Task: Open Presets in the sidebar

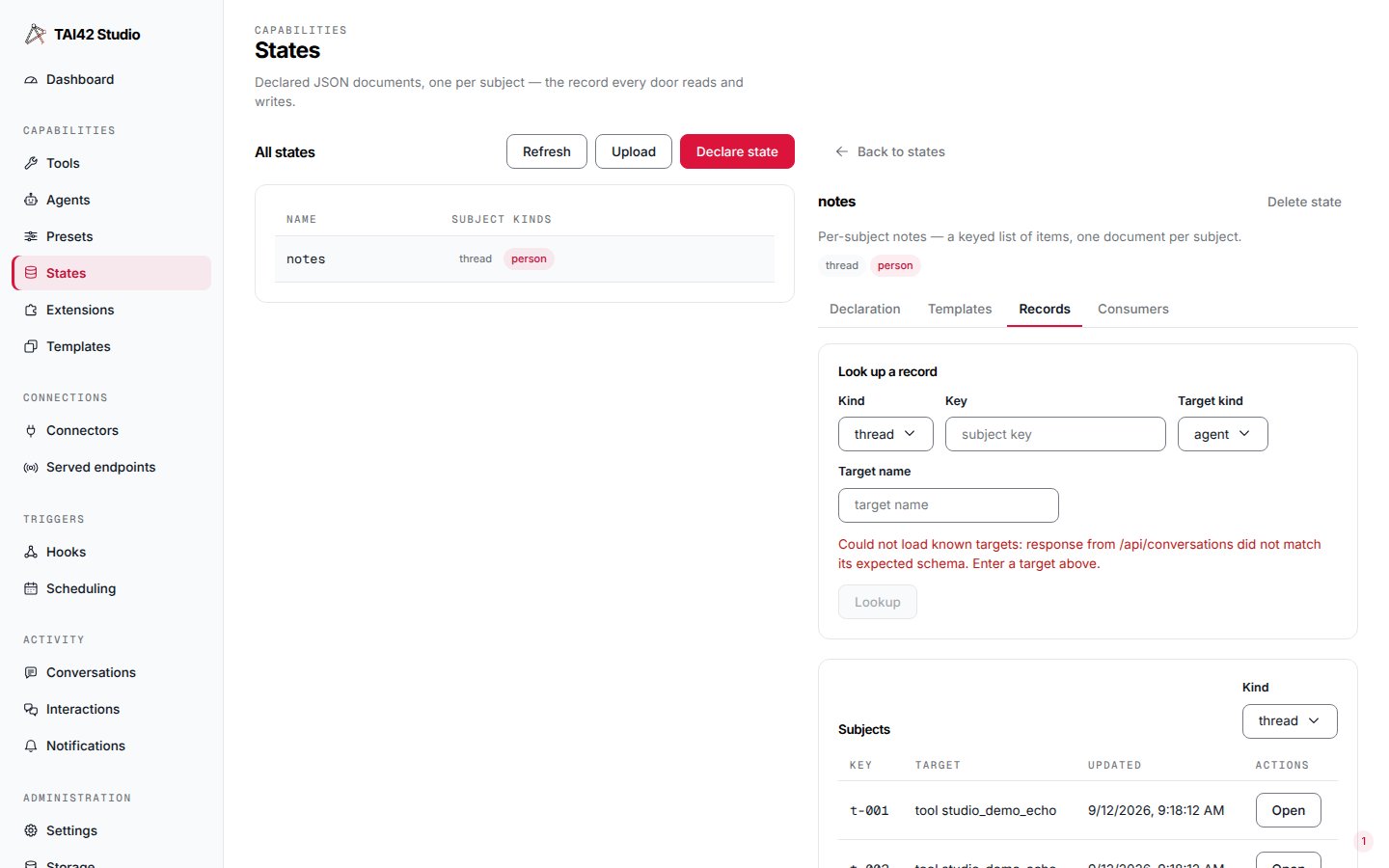Action: tap(111, 236)
